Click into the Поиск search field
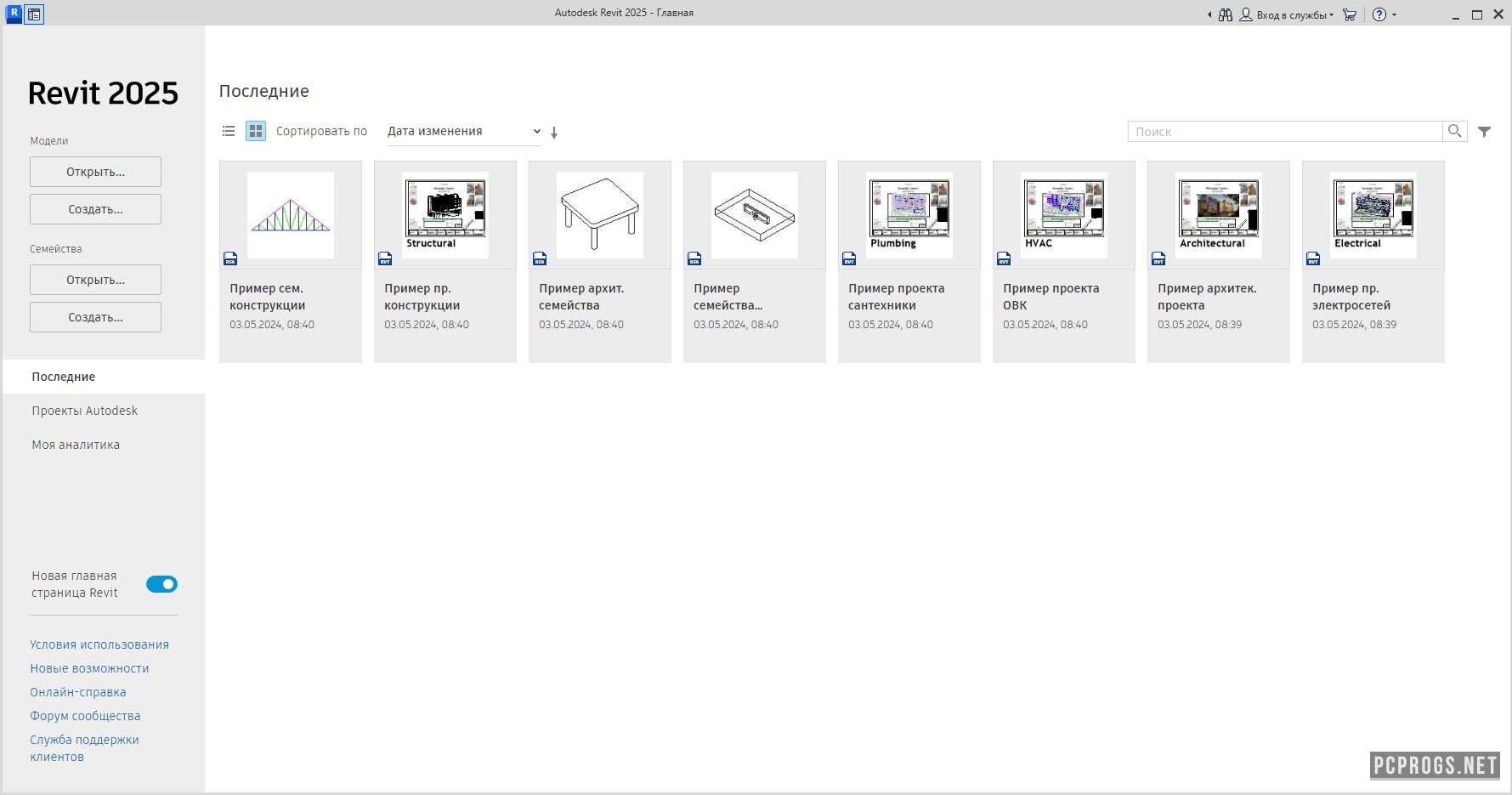The height and width of the screenshot is (795, 1512). coord(1284,131)
